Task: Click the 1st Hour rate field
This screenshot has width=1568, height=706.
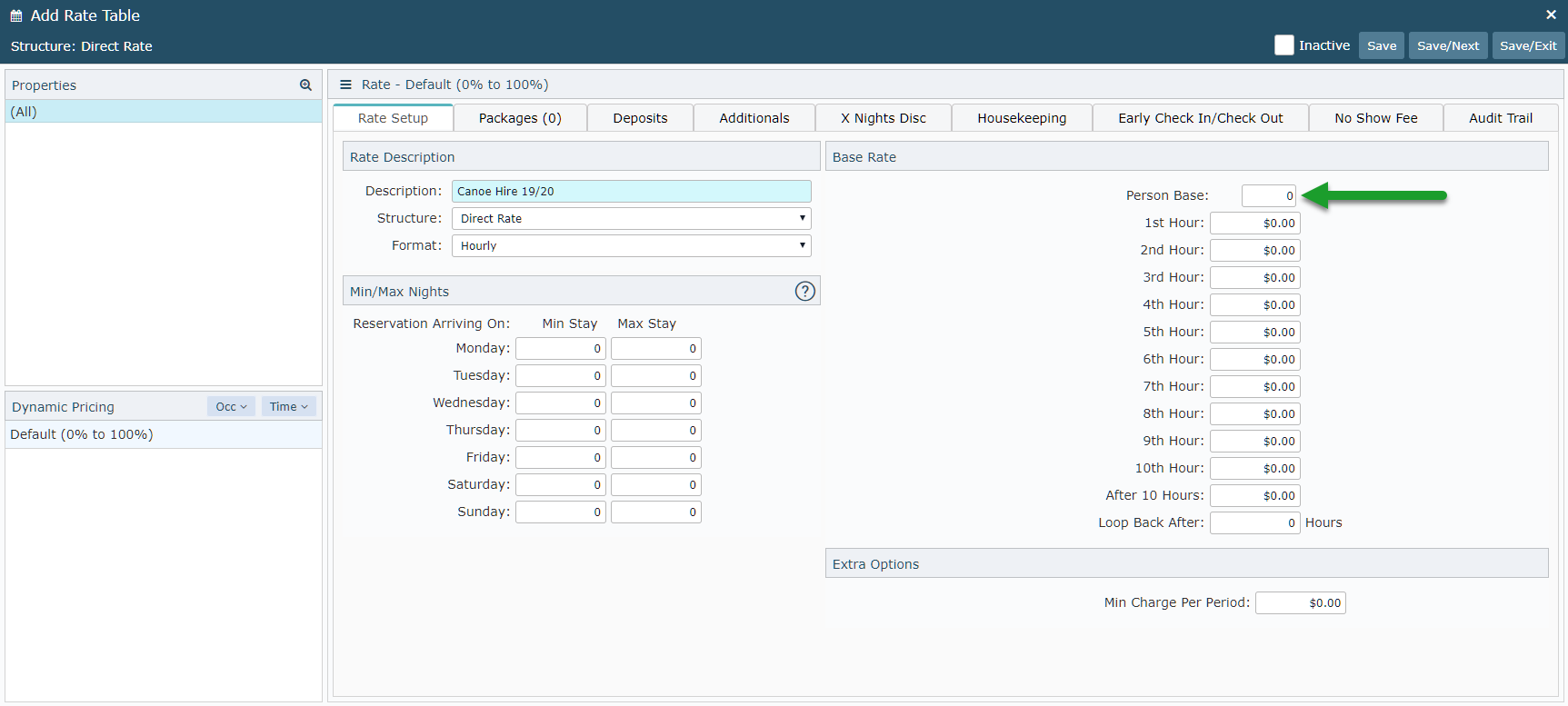Action: [1255, 223]
